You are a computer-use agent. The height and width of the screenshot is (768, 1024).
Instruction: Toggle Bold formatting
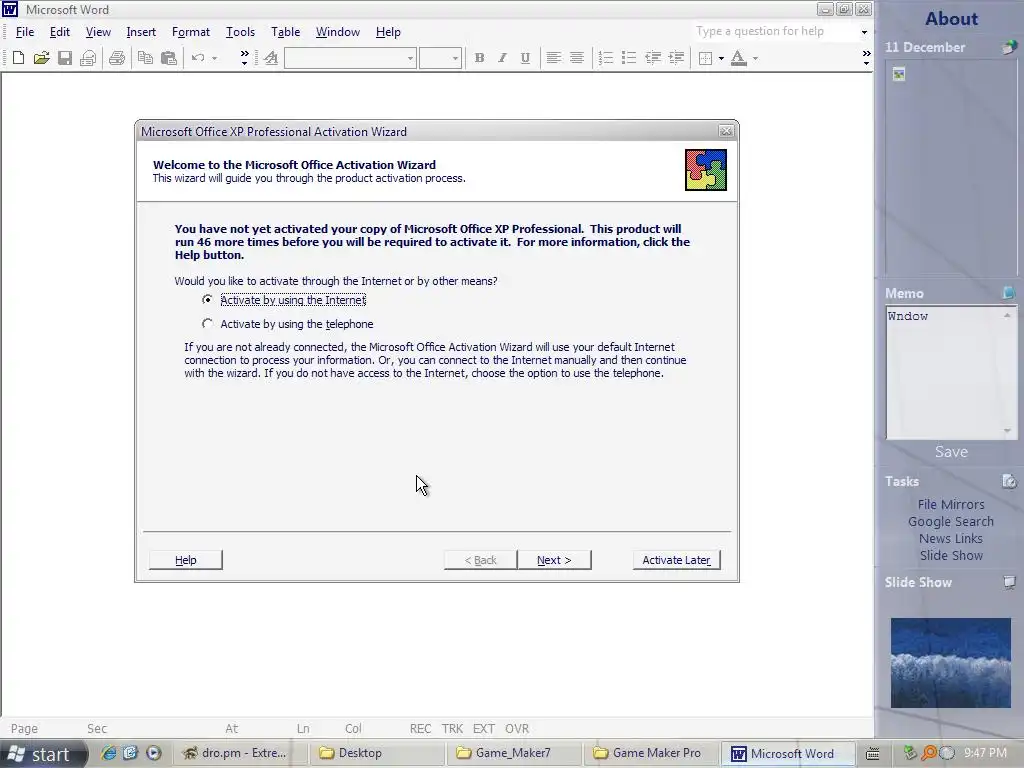(479, 58)
